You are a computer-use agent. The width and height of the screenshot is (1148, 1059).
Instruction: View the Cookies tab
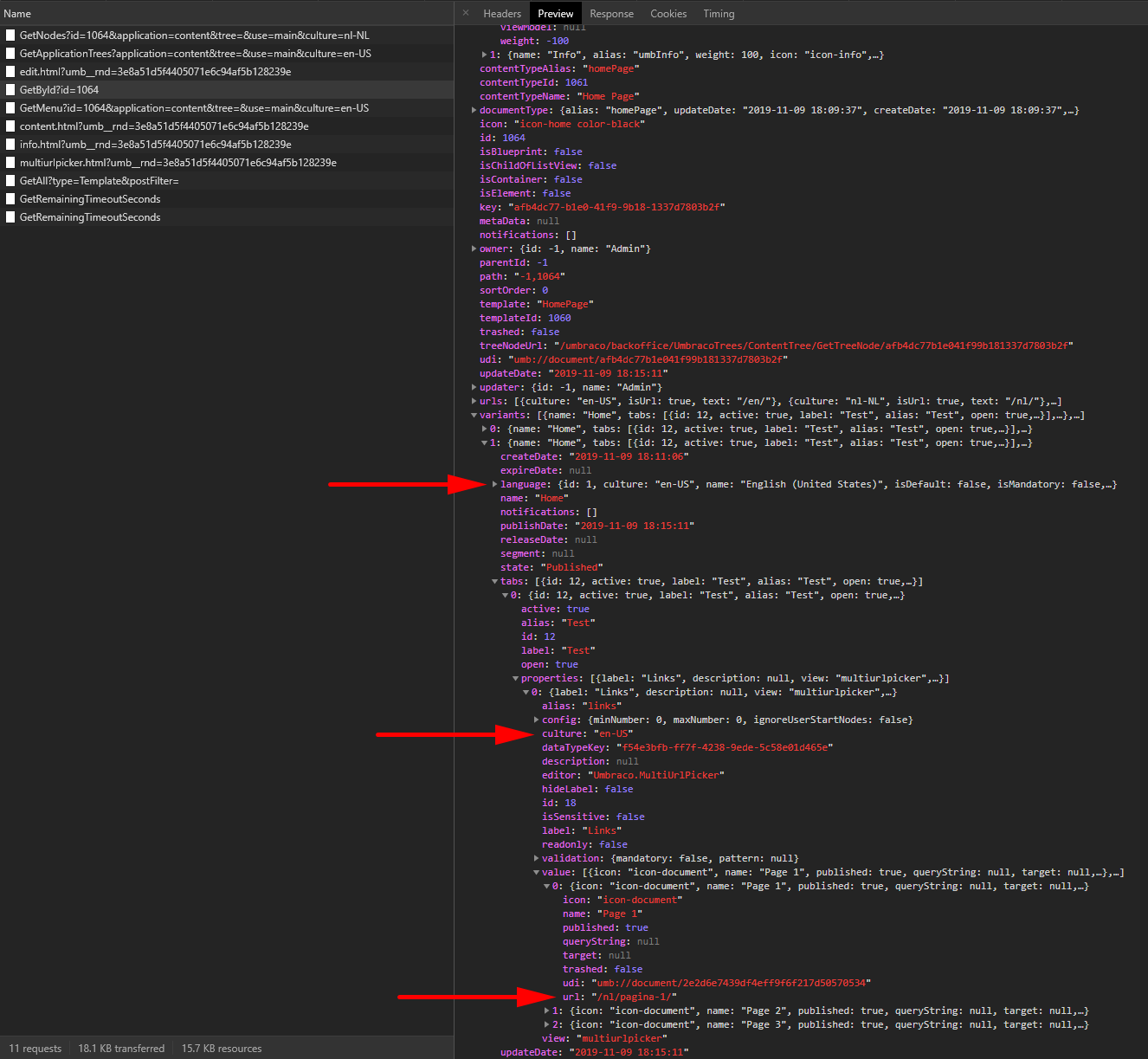click(x=668, y=13)
